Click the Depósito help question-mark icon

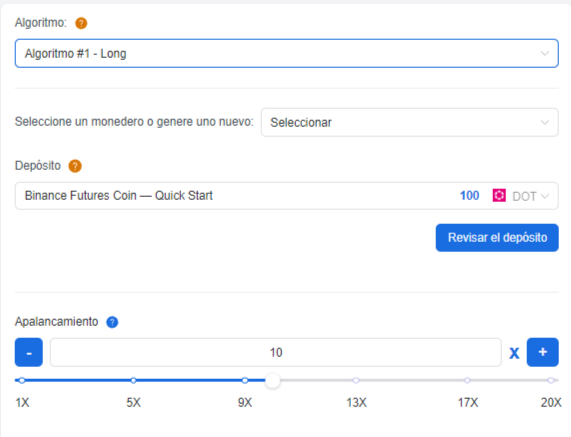75,166
